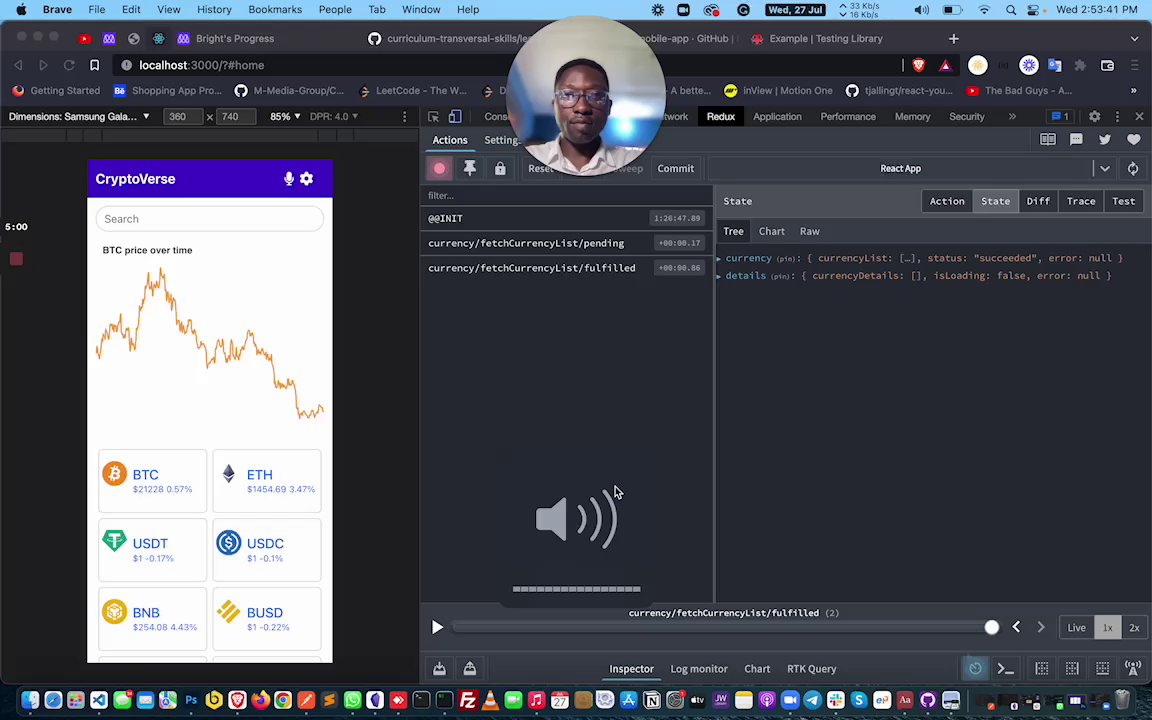
Task: Select the @@INIT action row
Action: [x=566, y=218]
